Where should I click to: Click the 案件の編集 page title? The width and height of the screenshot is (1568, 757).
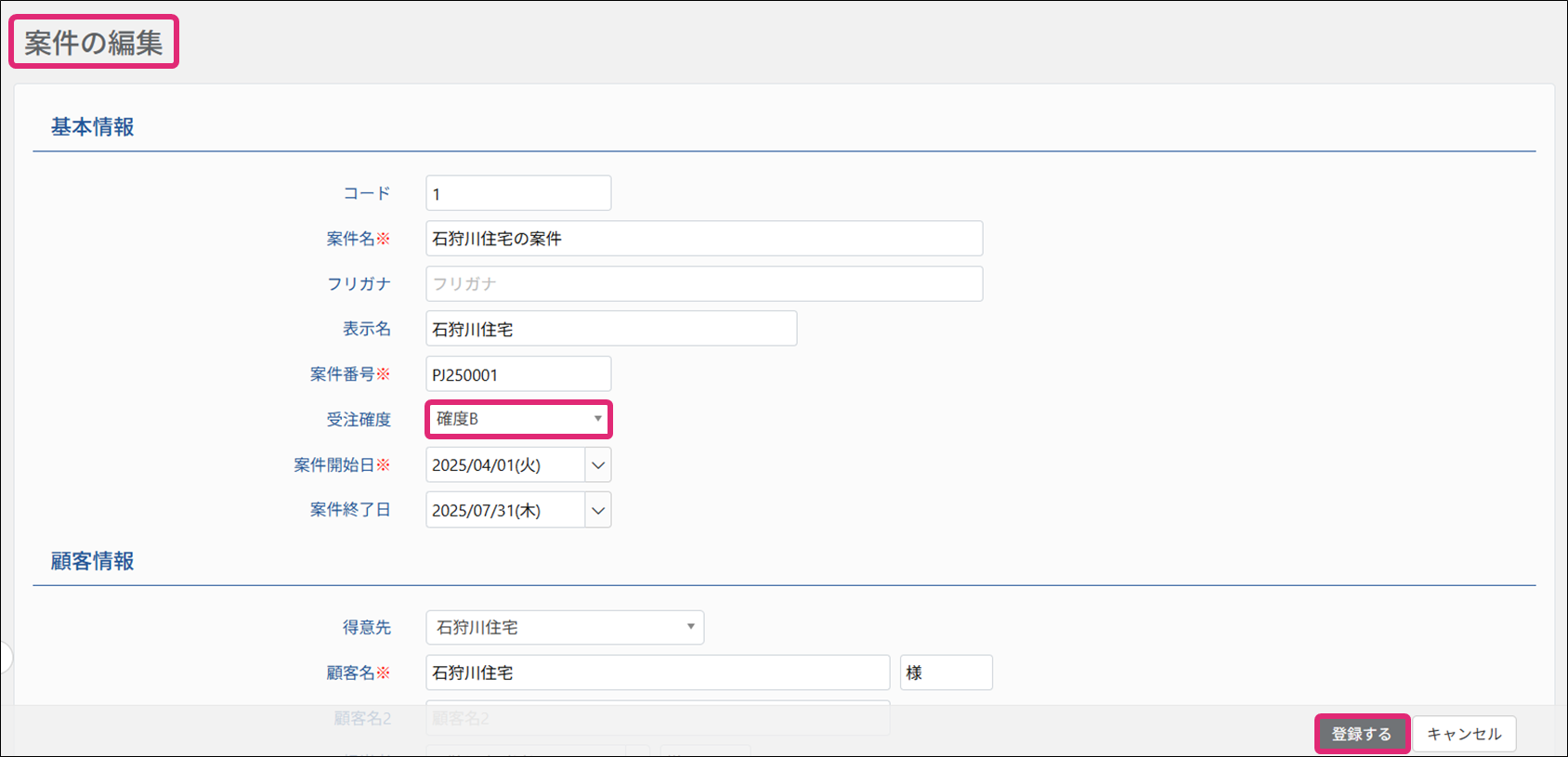(x=94, y=43)
